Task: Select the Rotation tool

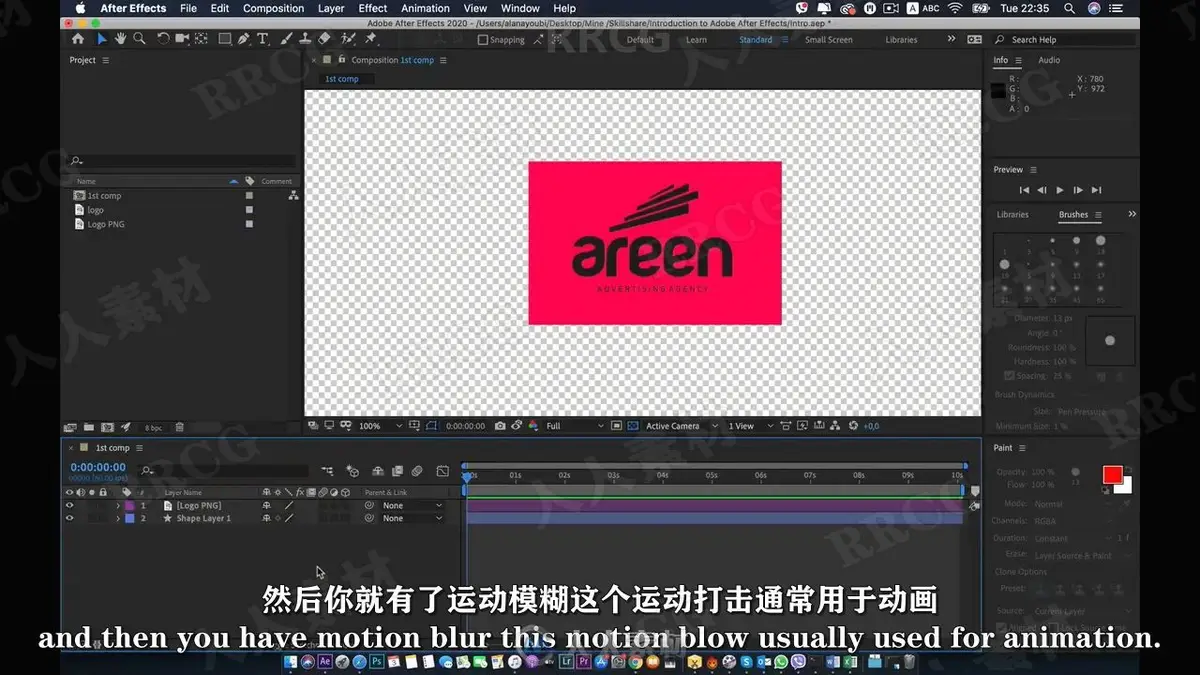Action: (x=164, y=39)
